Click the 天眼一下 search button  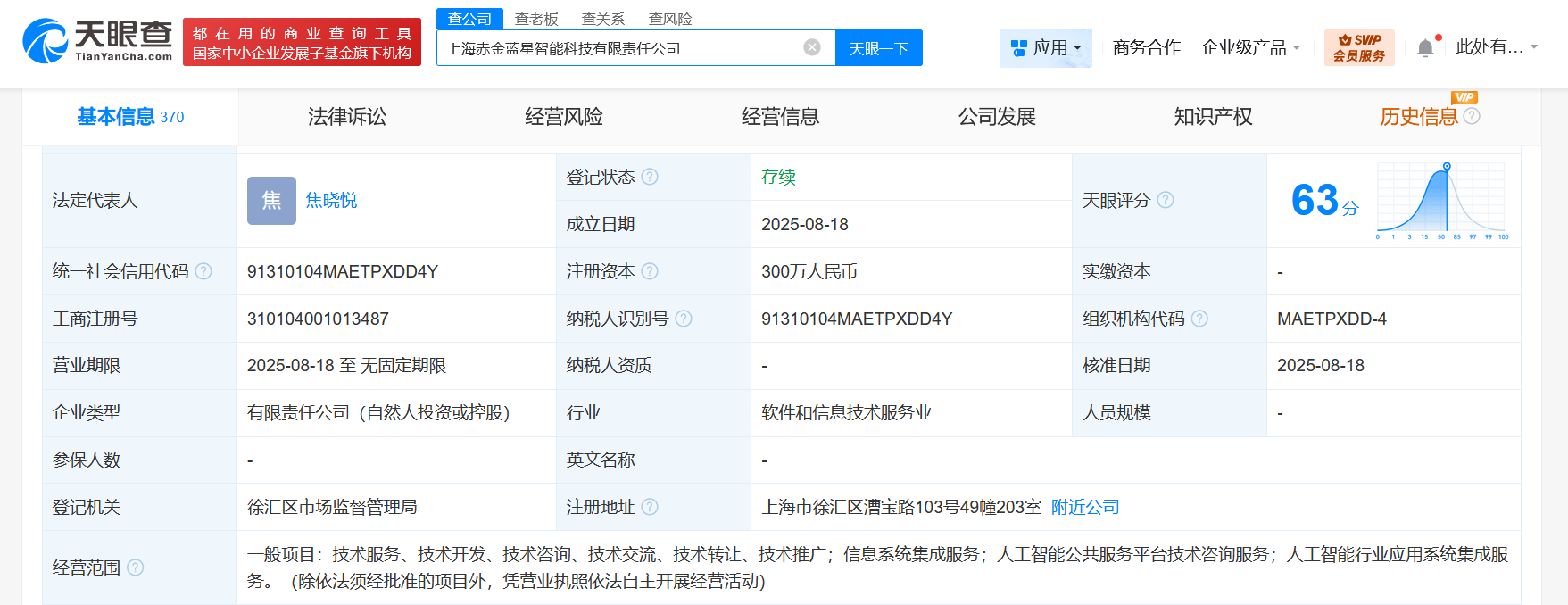(x=879, y=48)
